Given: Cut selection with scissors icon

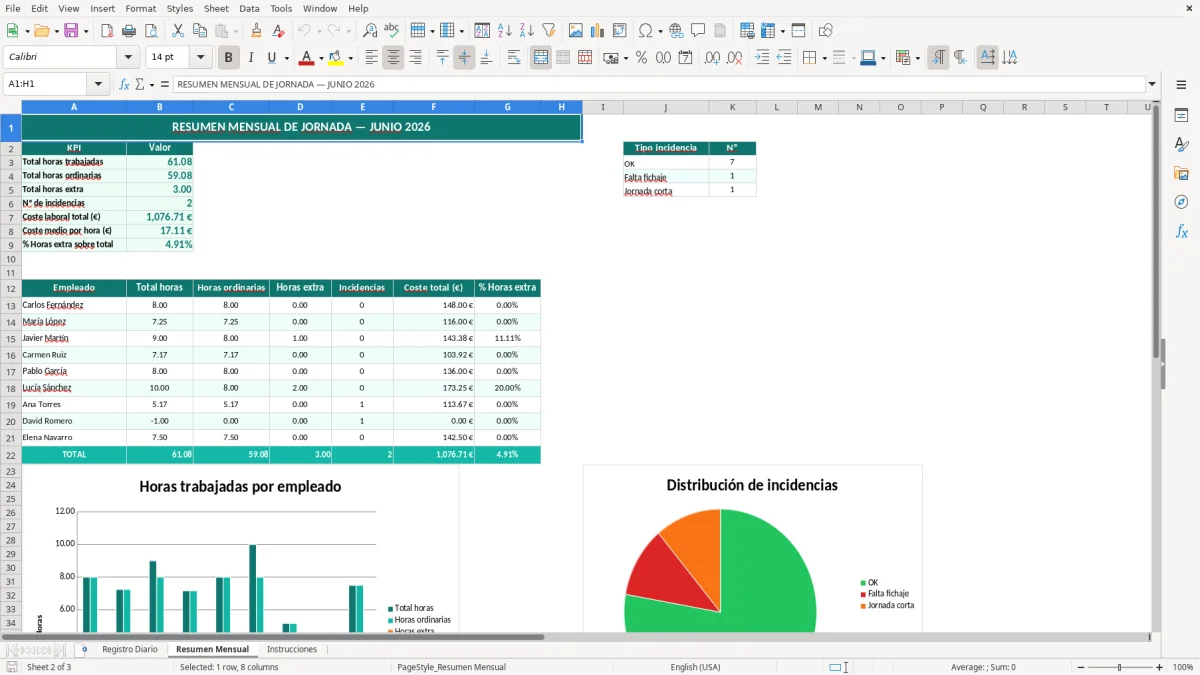Looking at the screenshot, I should [177, 31].
